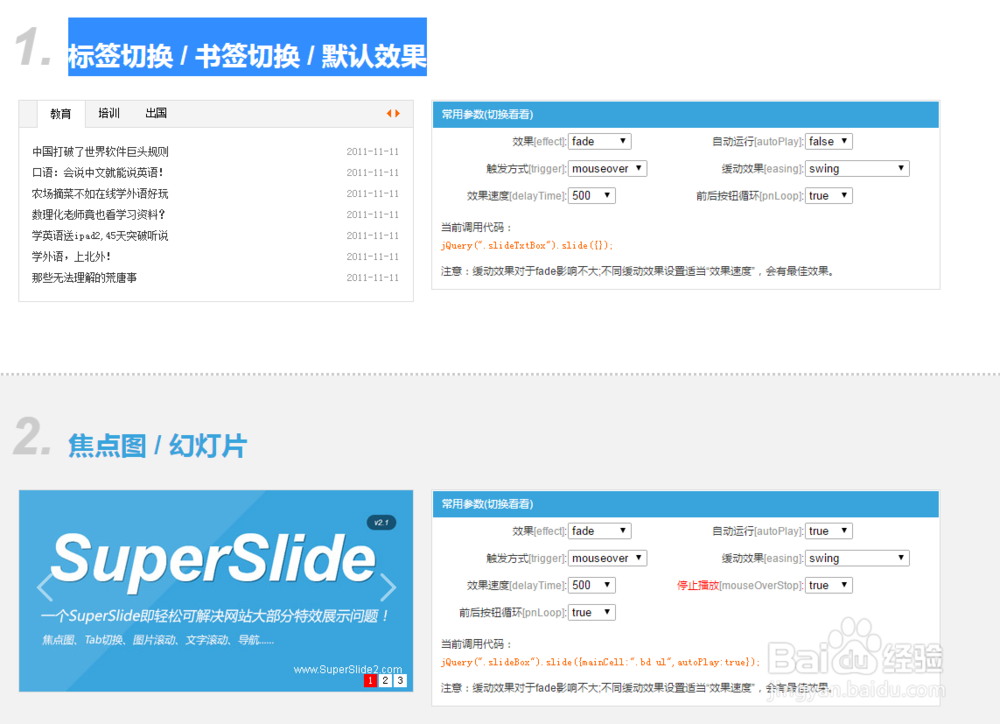This screenshot has height=724, width=1000.
Task: Click heading 标签切换 / 书签切换 / 默认效果
Action: [x=247, y=56]
